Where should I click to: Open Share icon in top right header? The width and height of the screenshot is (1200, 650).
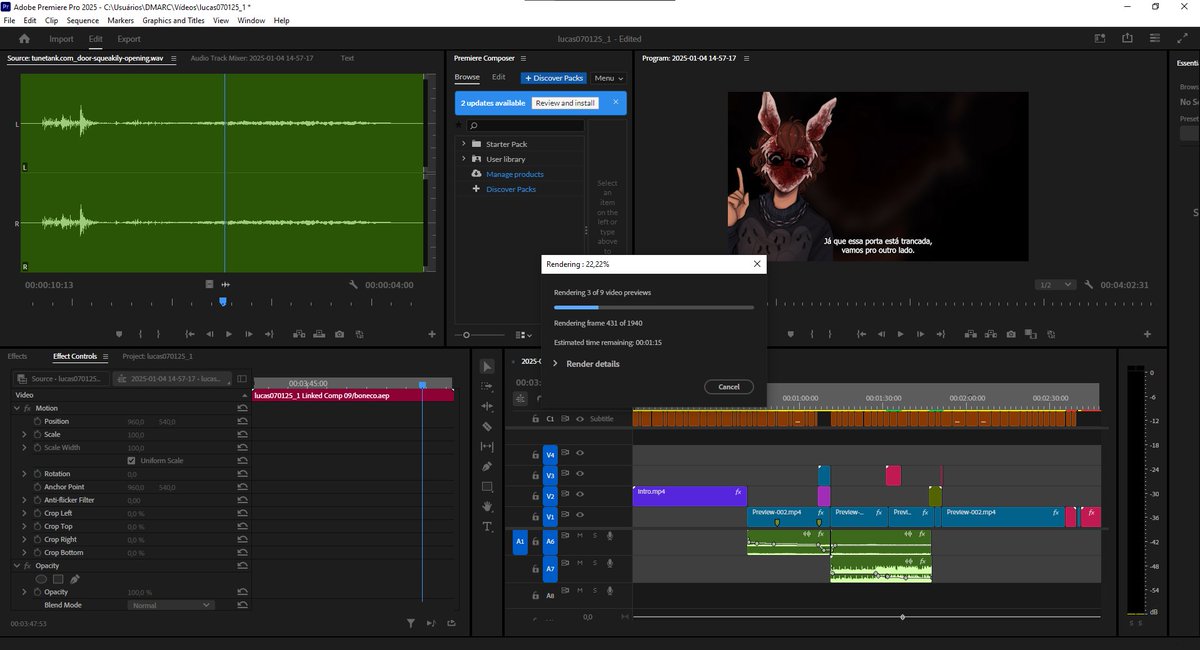tap(1128, 39)
